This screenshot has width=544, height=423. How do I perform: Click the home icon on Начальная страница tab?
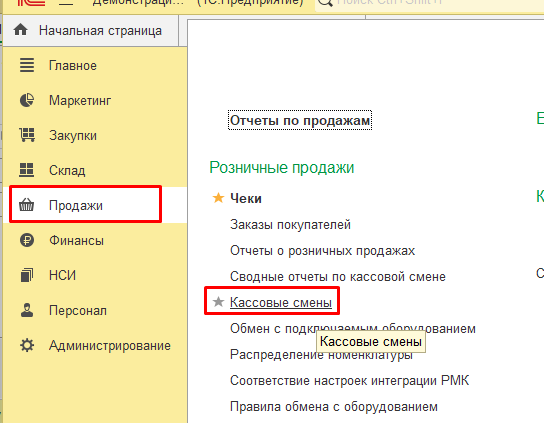pos(20,30)
